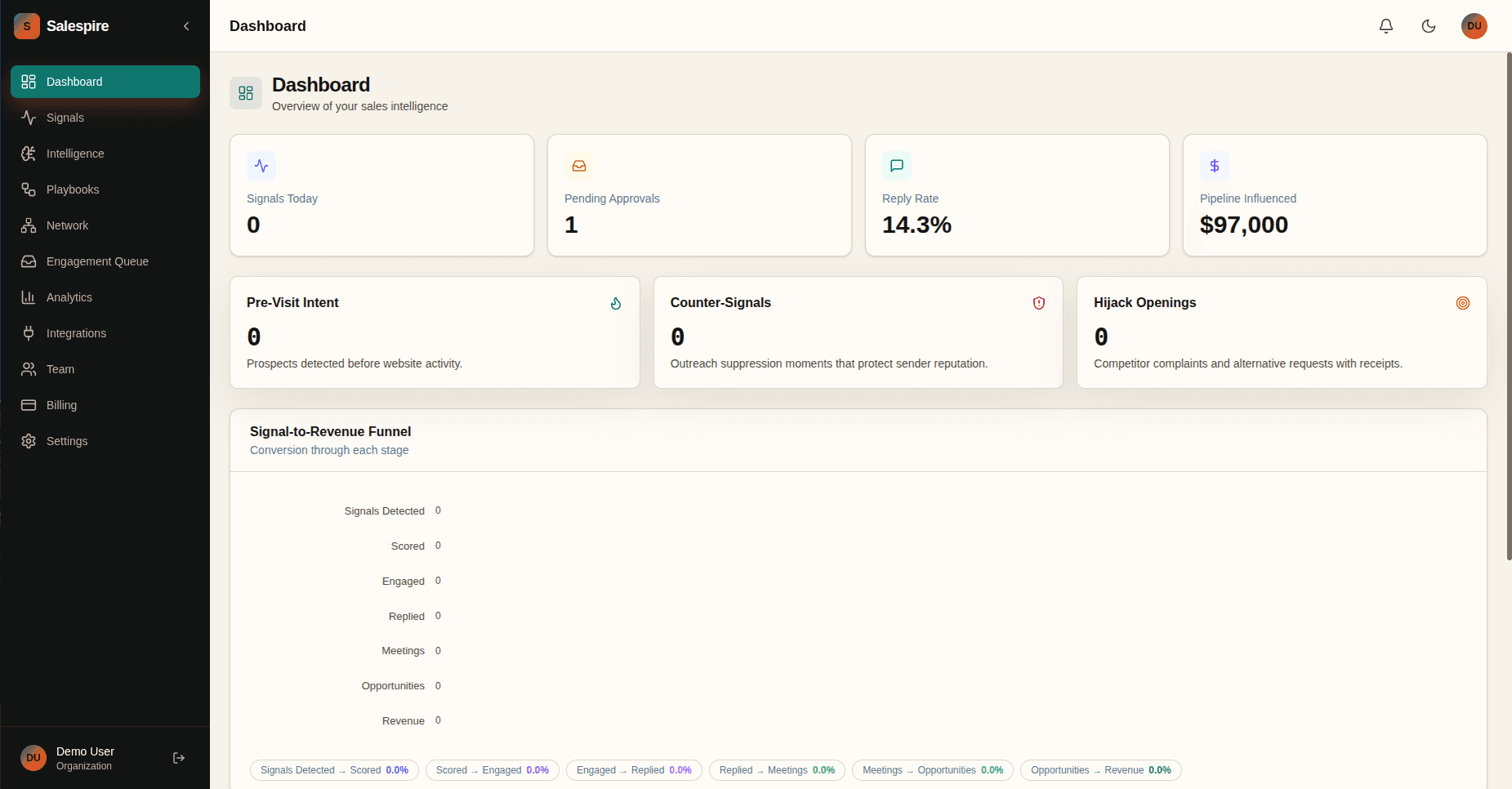Click the Scored → Engaged conversion chip

493,770
